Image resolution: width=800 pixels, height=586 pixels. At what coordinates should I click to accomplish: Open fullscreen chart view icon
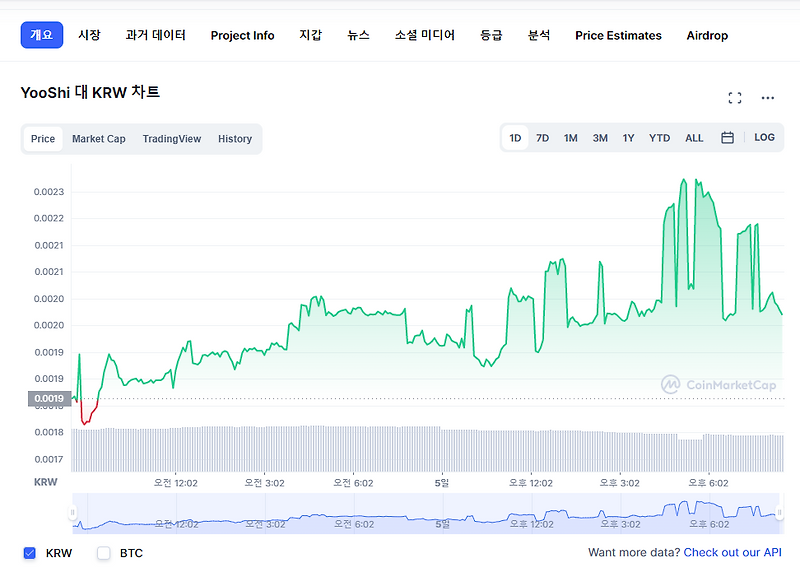(x=735, y=98)
